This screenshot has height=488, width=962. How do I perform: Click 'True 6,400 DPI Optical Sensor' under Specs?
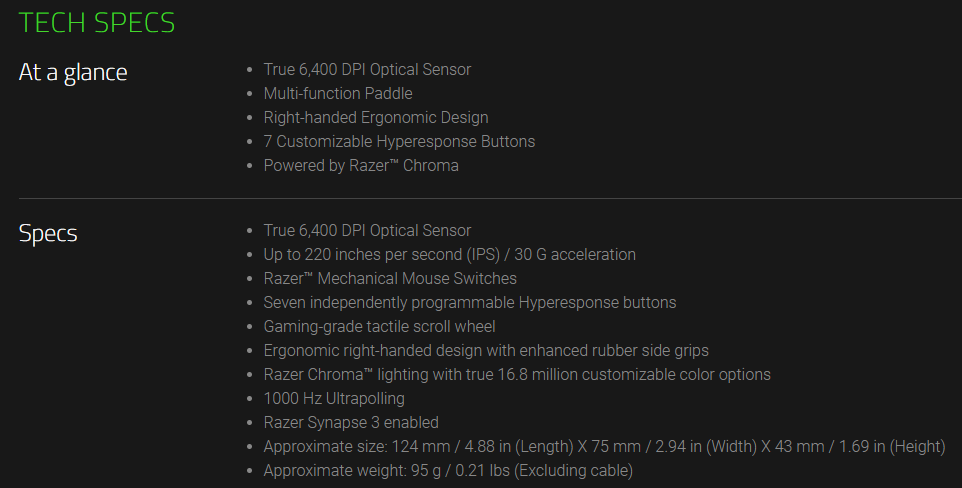[x=367, y=230]
